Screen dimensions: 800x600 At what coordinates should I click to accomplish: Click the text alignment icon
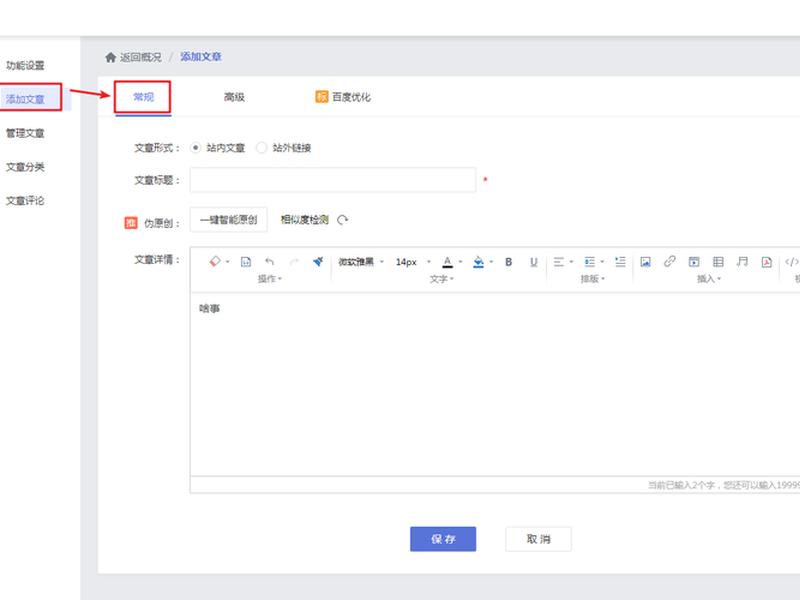tap(559, 262)
